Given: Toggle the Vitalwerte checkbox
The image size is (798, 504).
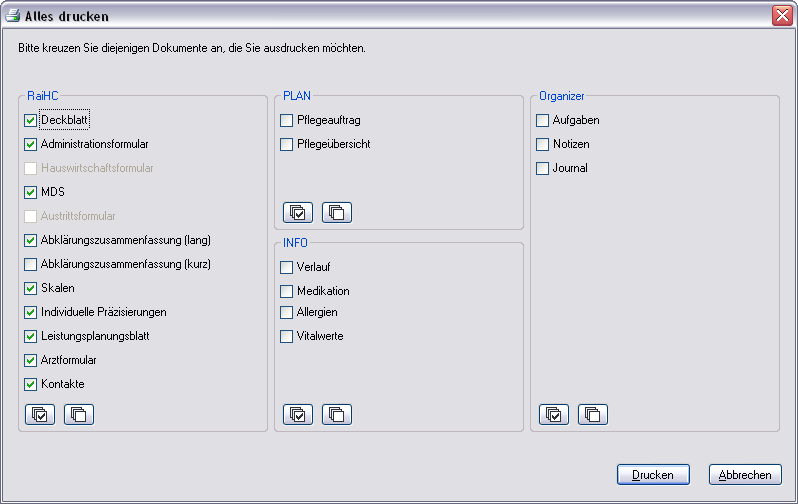Looking at the screenshot, I should tap(287, 336).
